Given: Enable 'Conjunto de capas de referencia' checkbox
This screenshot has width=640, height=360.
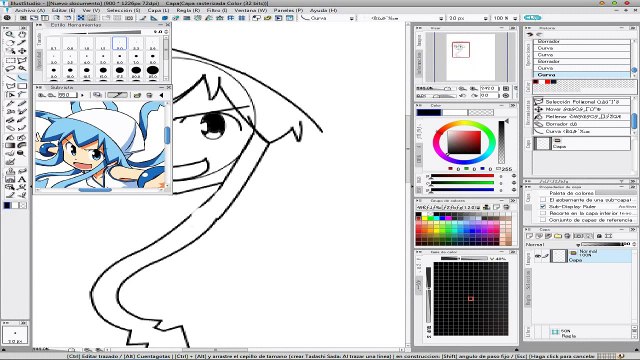Looking at the screenshot, I should (x=543, y=220).
